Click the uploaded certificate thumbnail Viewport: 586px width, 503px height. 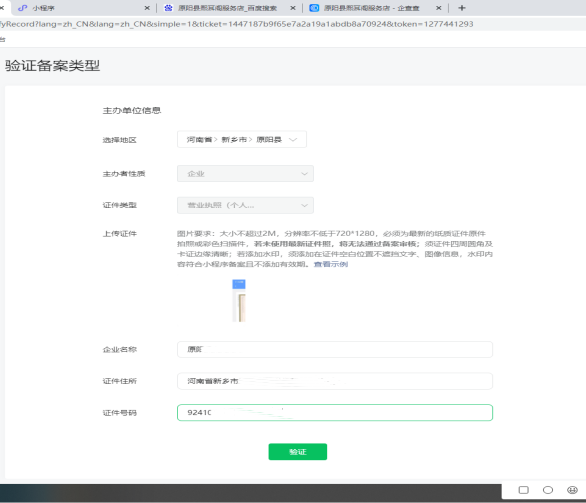(239, 300)
